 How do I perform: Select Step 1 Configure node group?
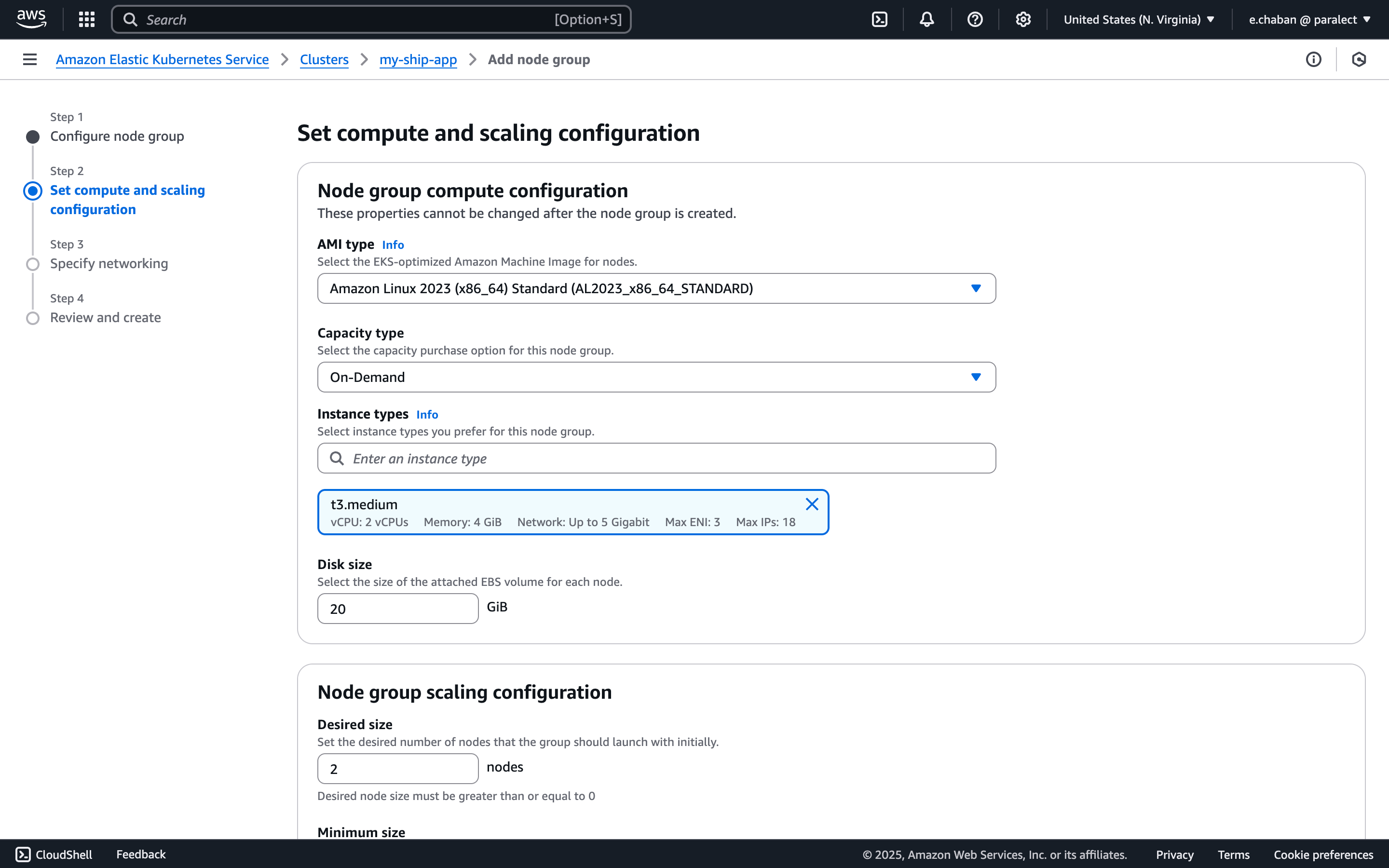coord(117,136)
